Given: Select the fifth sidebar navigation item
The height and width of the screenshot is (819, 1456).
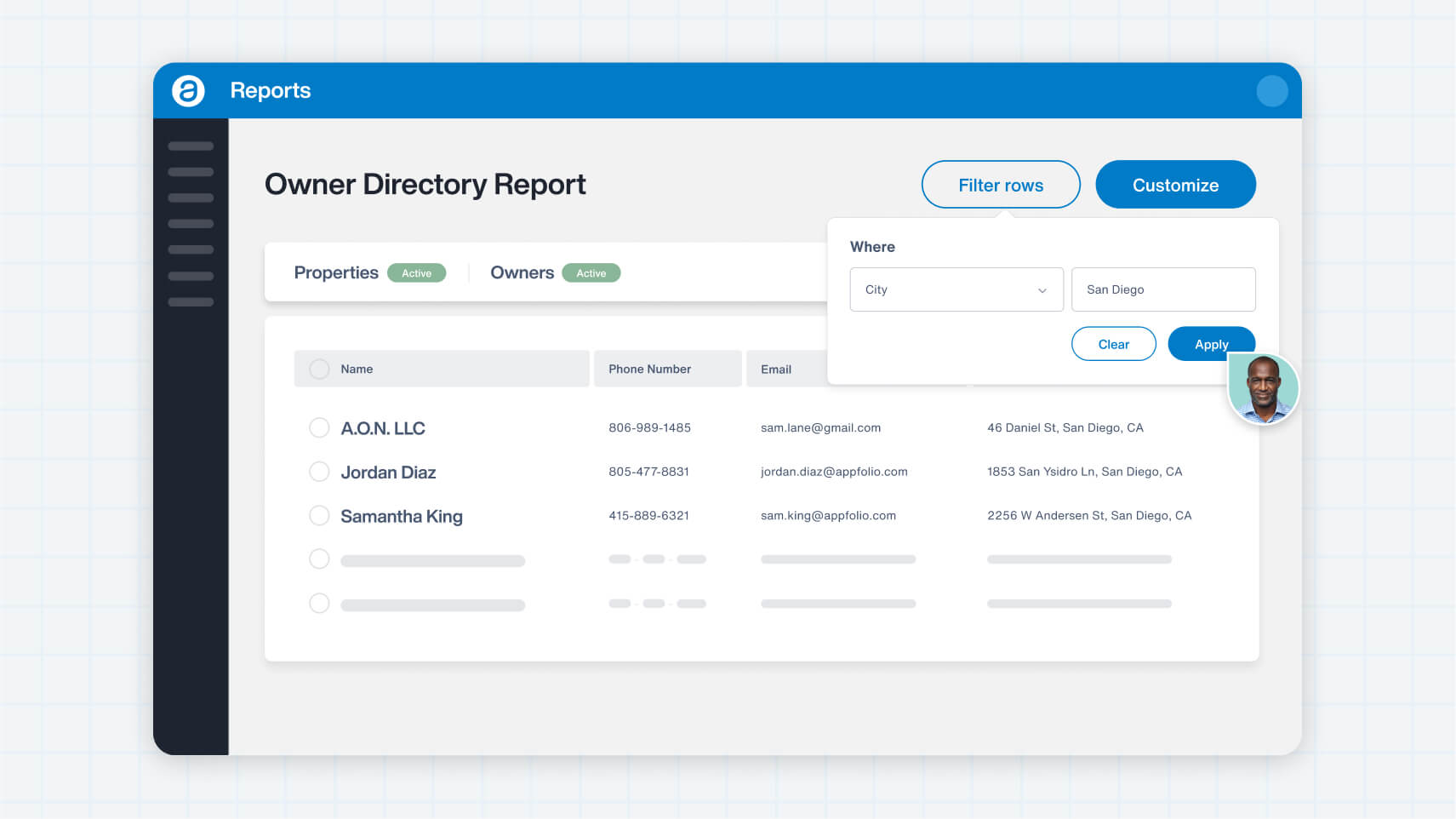Looking at the screenshot, I should coord(191,249).
